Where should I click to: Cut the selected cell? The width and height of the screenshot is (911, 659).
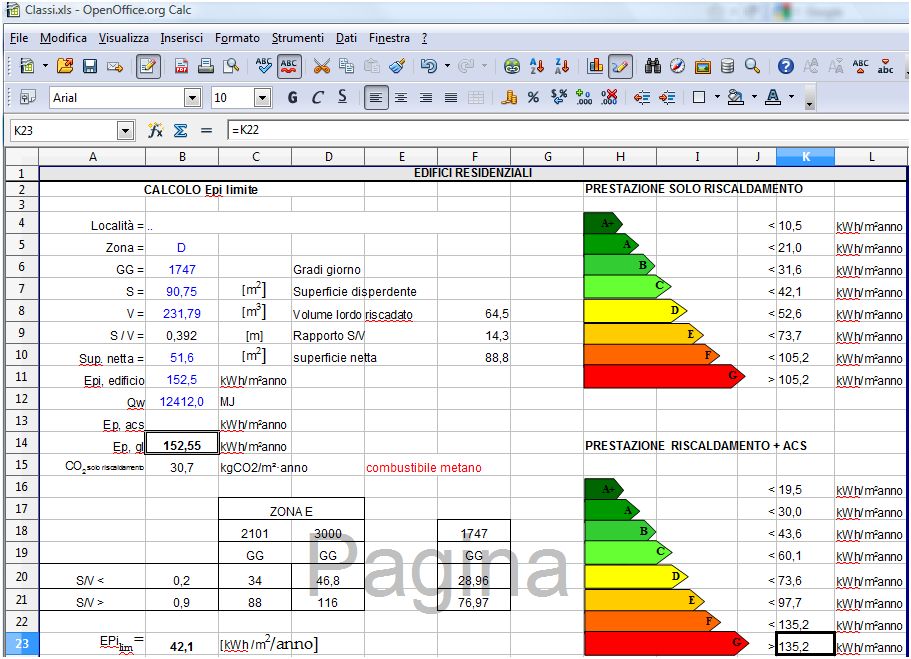(x=321, y=66)
